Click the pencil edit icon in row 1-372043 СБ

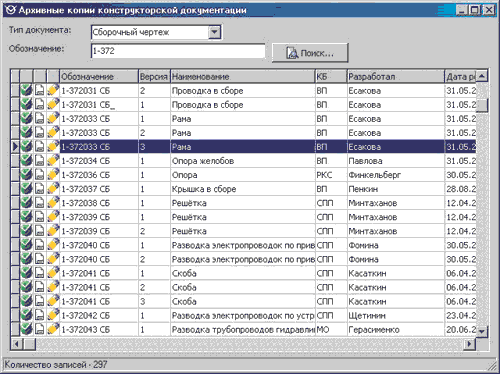tap(53, 329)
